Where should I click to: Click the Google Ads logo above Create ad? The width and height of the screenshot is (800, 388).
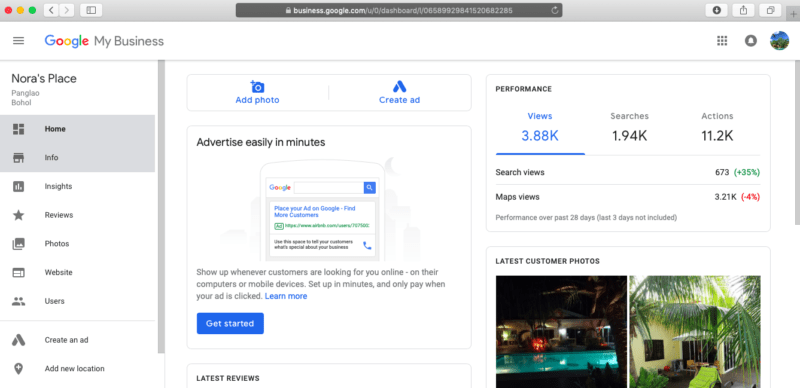pos(399,86)
